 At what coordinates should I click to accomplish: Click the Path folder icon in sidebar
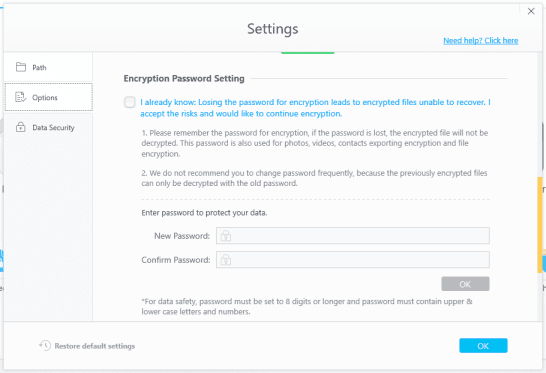click(x=21, y=67)
